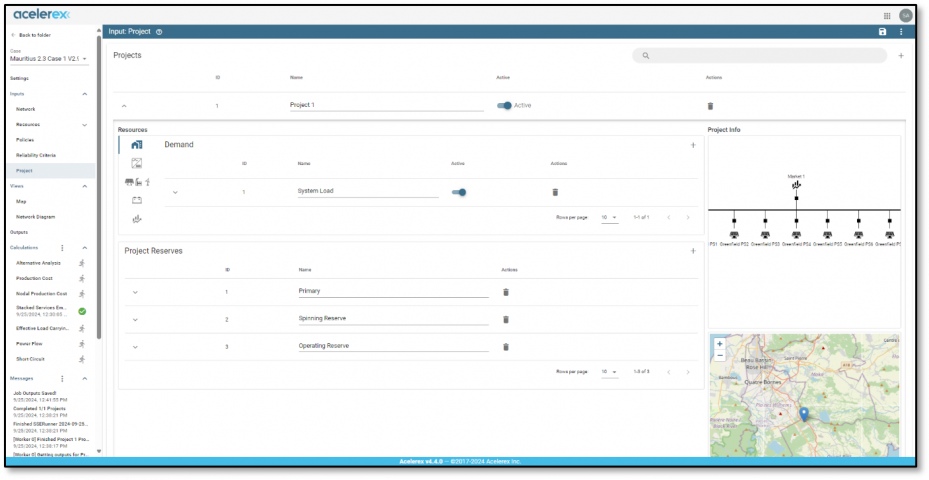Click the battery storage resource icon
929x480 pixels.
pos(137,200)
